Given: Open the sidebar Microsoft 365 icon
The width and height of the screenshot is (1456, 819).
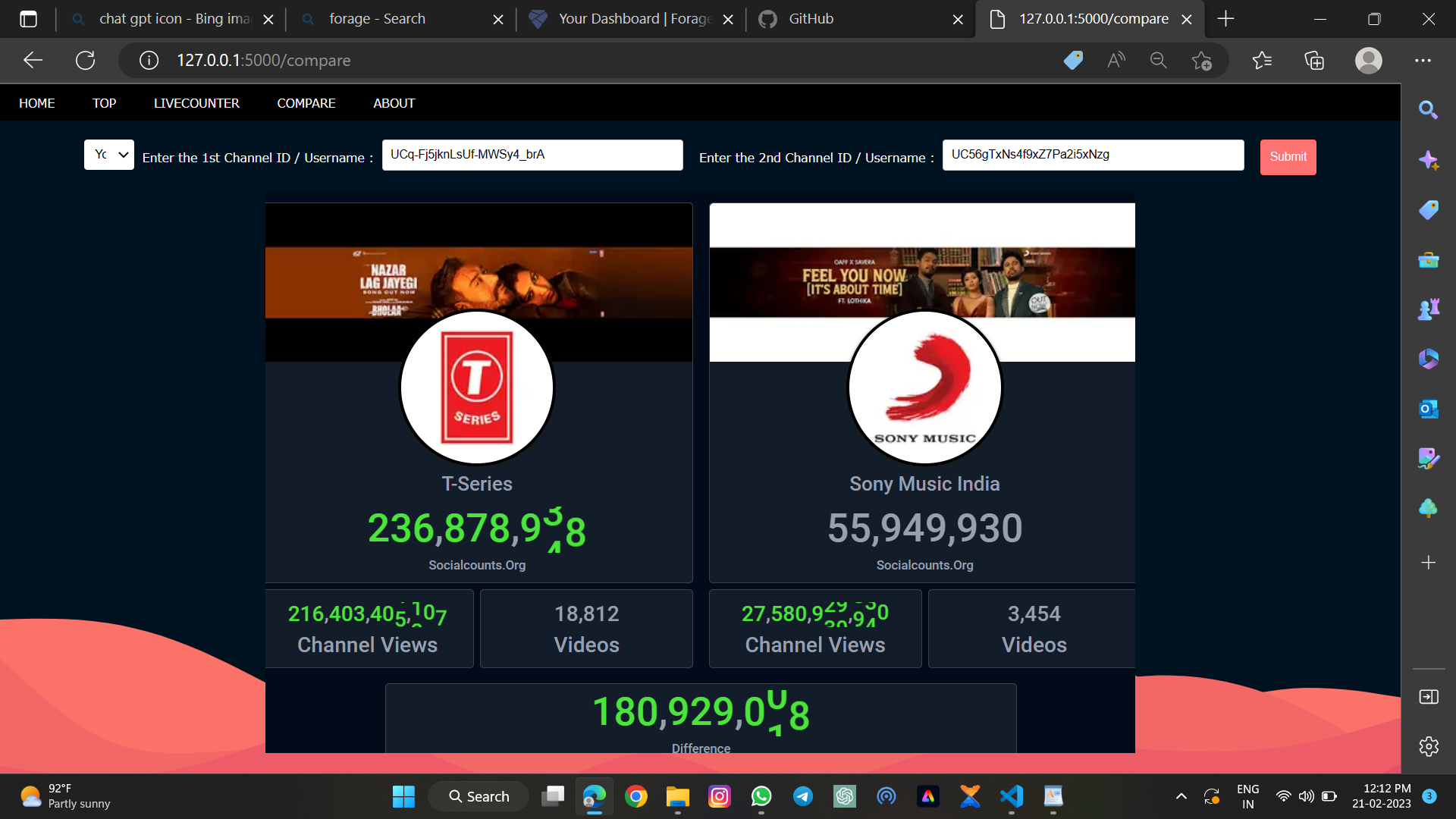Looking at the screenshot, I should (1428, 359).
